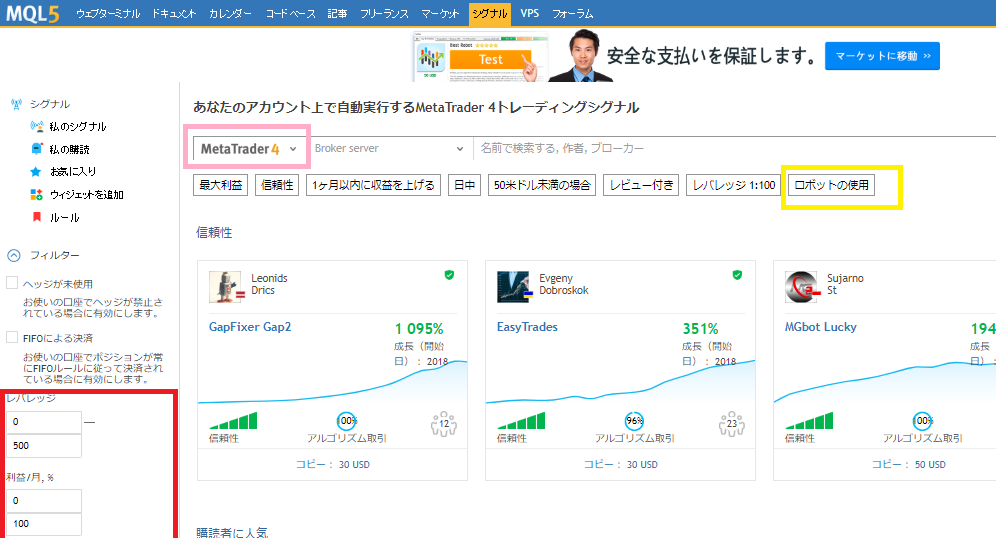Image resolution: width=996 pixels, height=538 pixels.
Task: Toggle the FIFOによる決済 checkbox
Action: (x=12, y=337)
